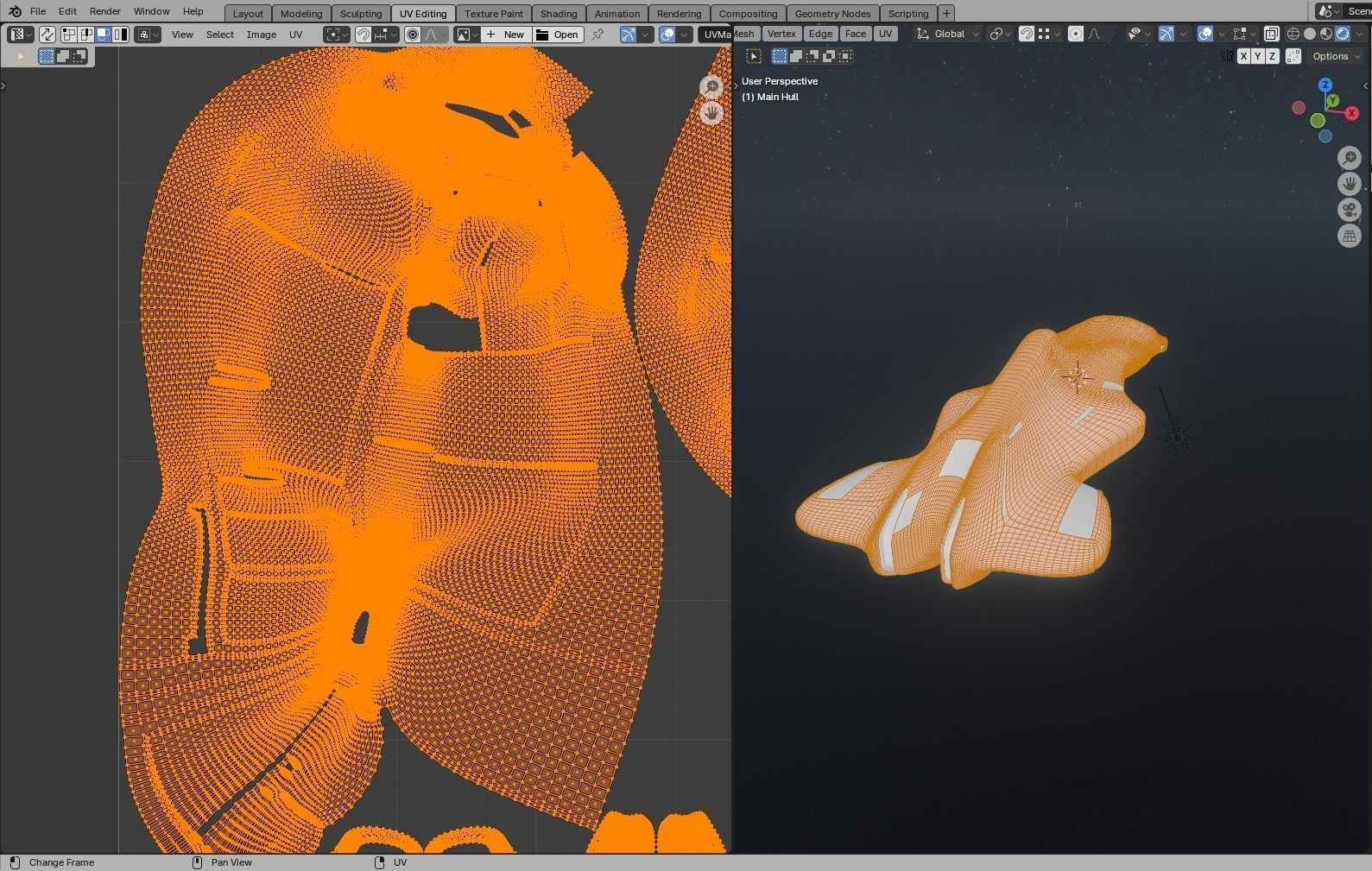Enable Z axis mesh mirror
Viewport: 1372px width, 871px height.
click(x=1272, y=56)
